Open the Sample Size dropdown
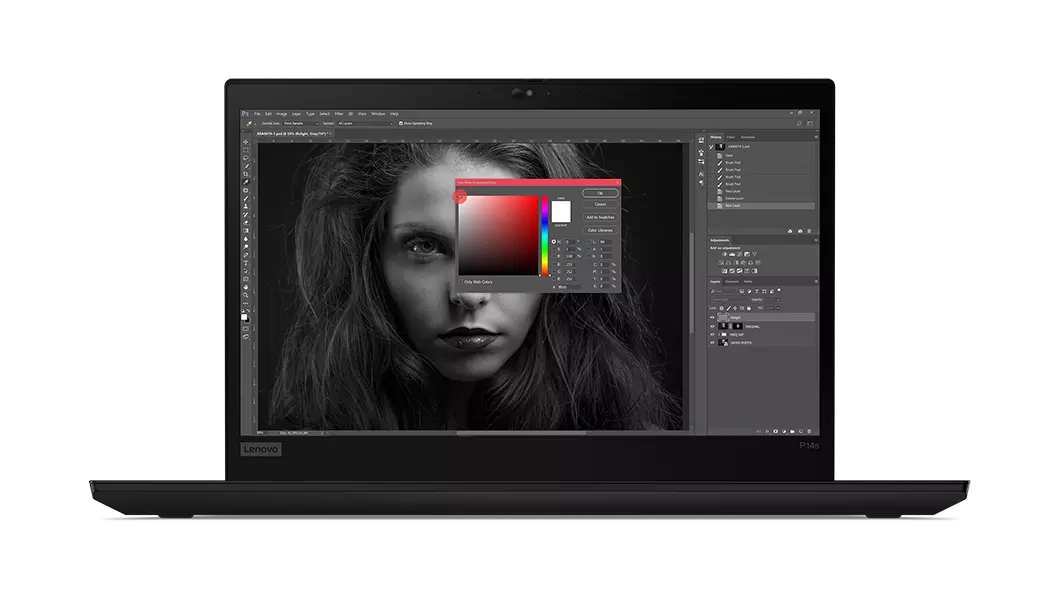The image size is (1060, 596). 301,123
